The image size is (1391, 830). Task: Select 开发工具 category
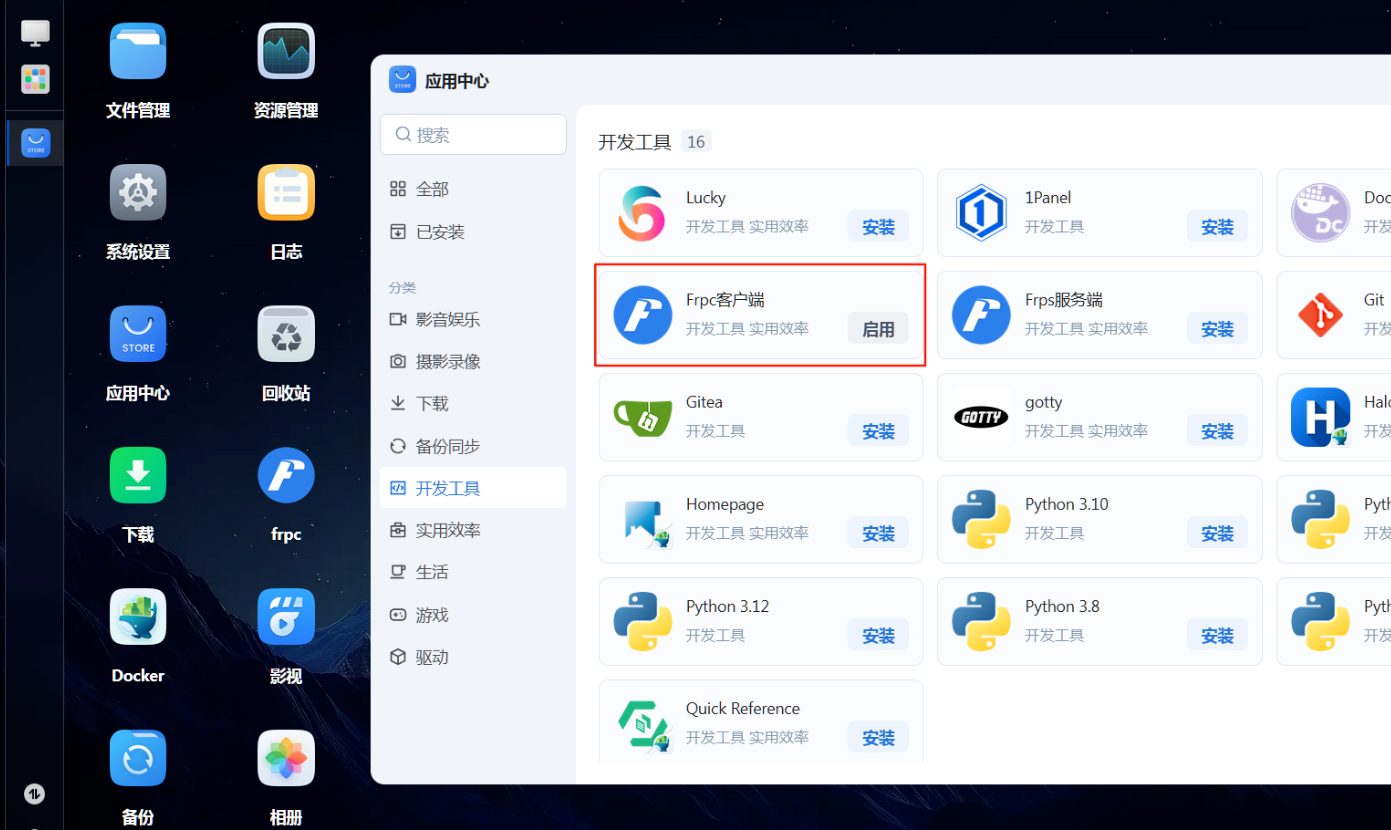click(473, 488)
